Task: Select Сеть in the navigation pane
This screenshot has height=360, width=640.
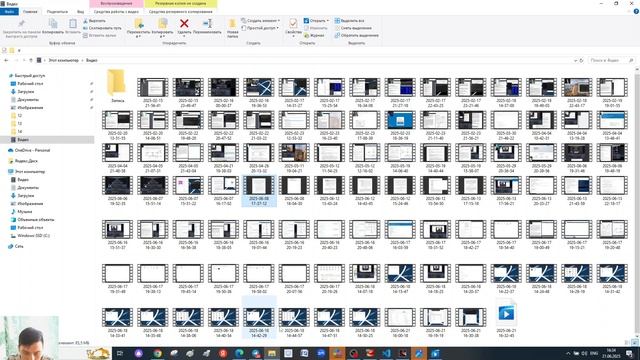Action: [x=18, y=247]
